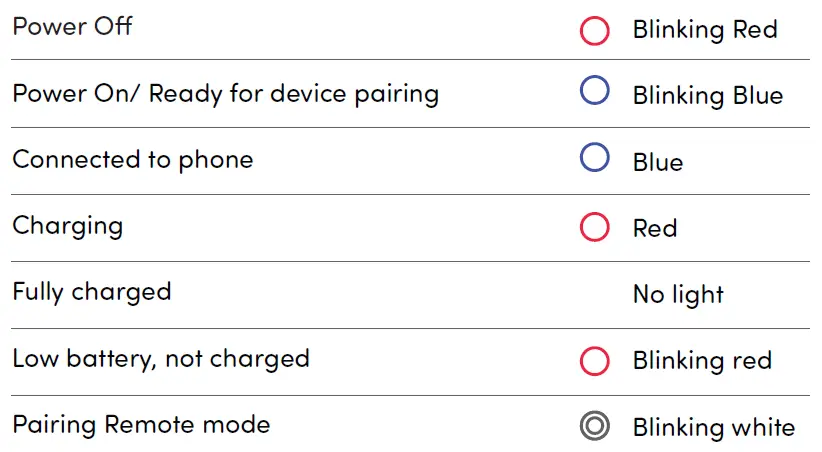Viewport: 822px width, 452px height.
Task: Click "Blue" text in Connected to phone row
Action: tap(658, 163)
